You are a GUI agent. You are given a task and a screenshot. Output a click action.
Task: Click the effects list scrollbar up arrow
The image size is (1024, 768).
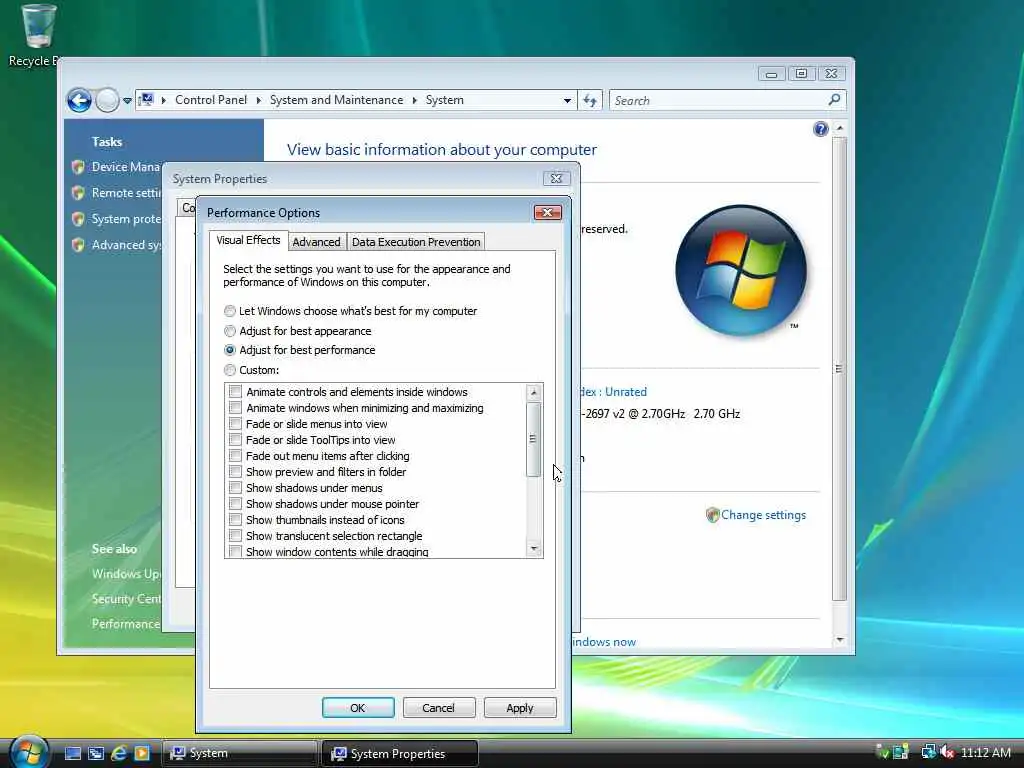tap(534, 392)
